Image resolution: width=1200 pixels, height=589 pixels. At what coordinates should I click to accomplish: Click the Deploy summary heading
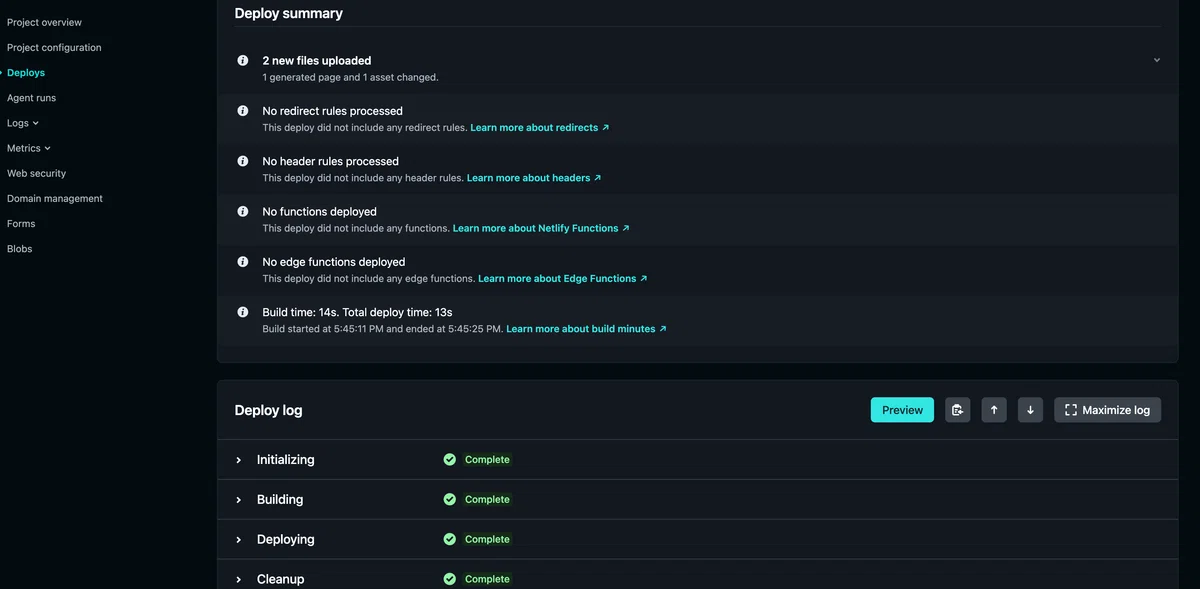(x=289, y=13)
